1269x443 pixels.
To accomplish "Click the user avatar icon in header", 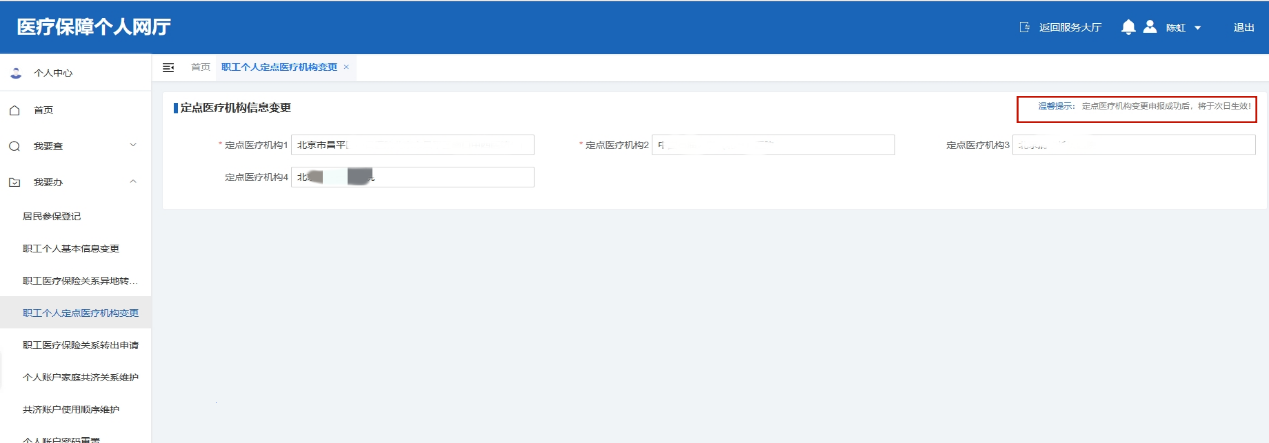I will click(1150, 27).
